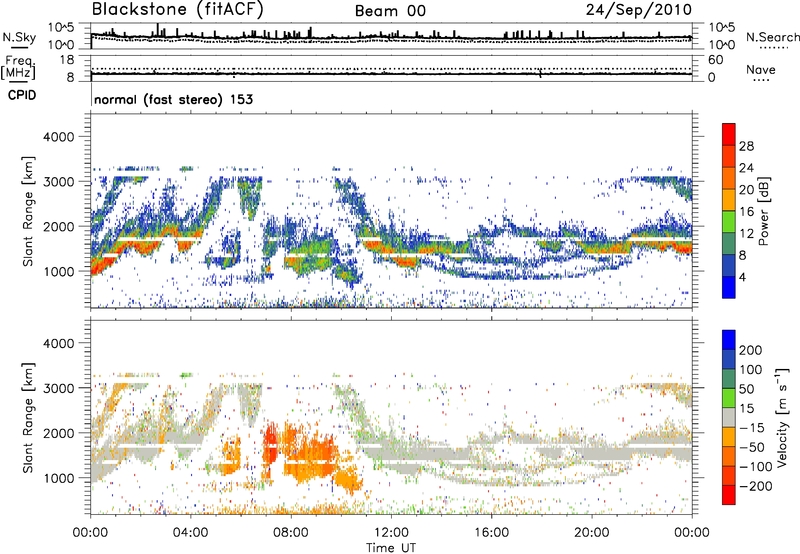
Task: Click the Slant Range label of velocity panel
Action: (28, 417)
